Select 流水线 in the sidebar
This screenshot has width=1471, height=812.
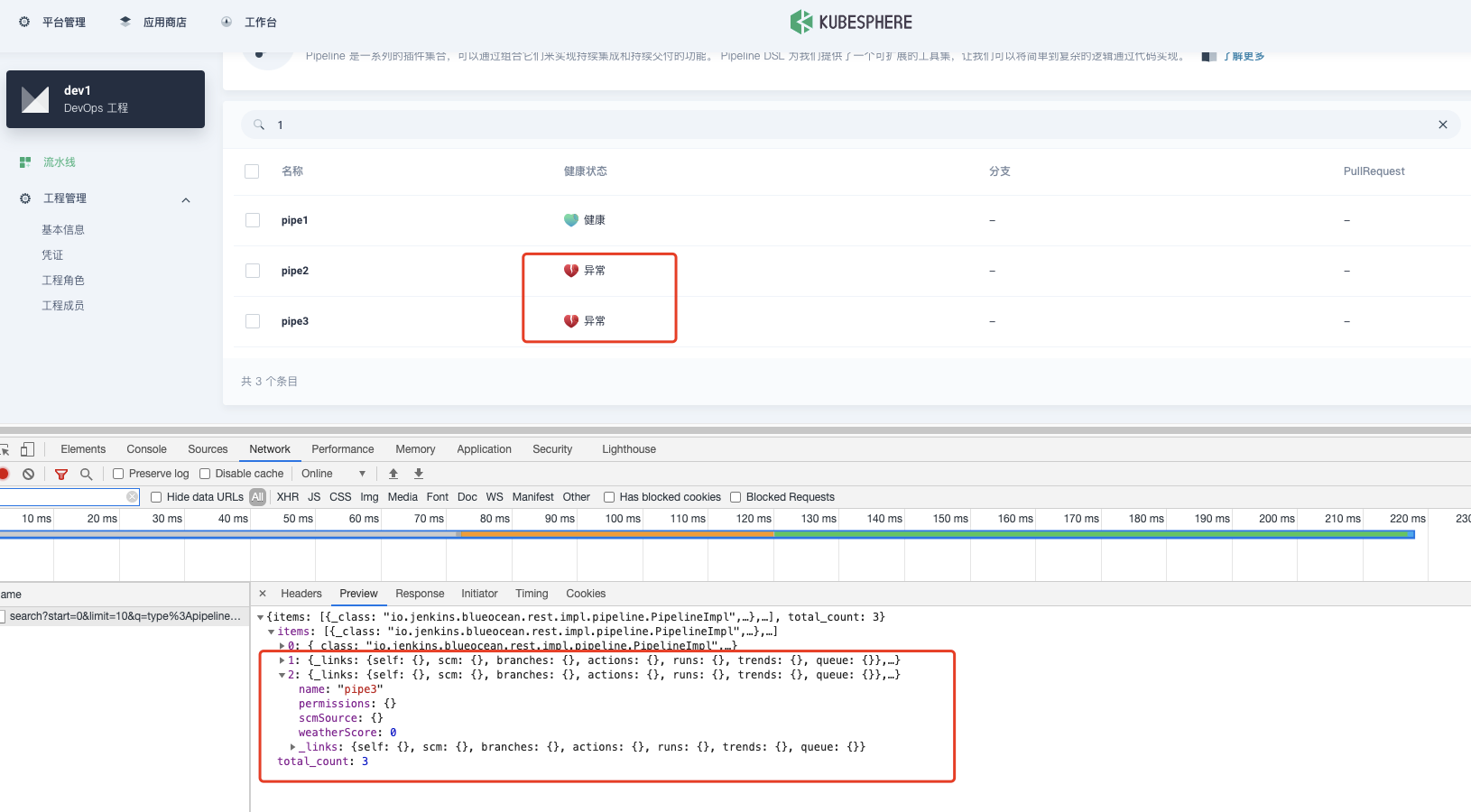(59, 161)
